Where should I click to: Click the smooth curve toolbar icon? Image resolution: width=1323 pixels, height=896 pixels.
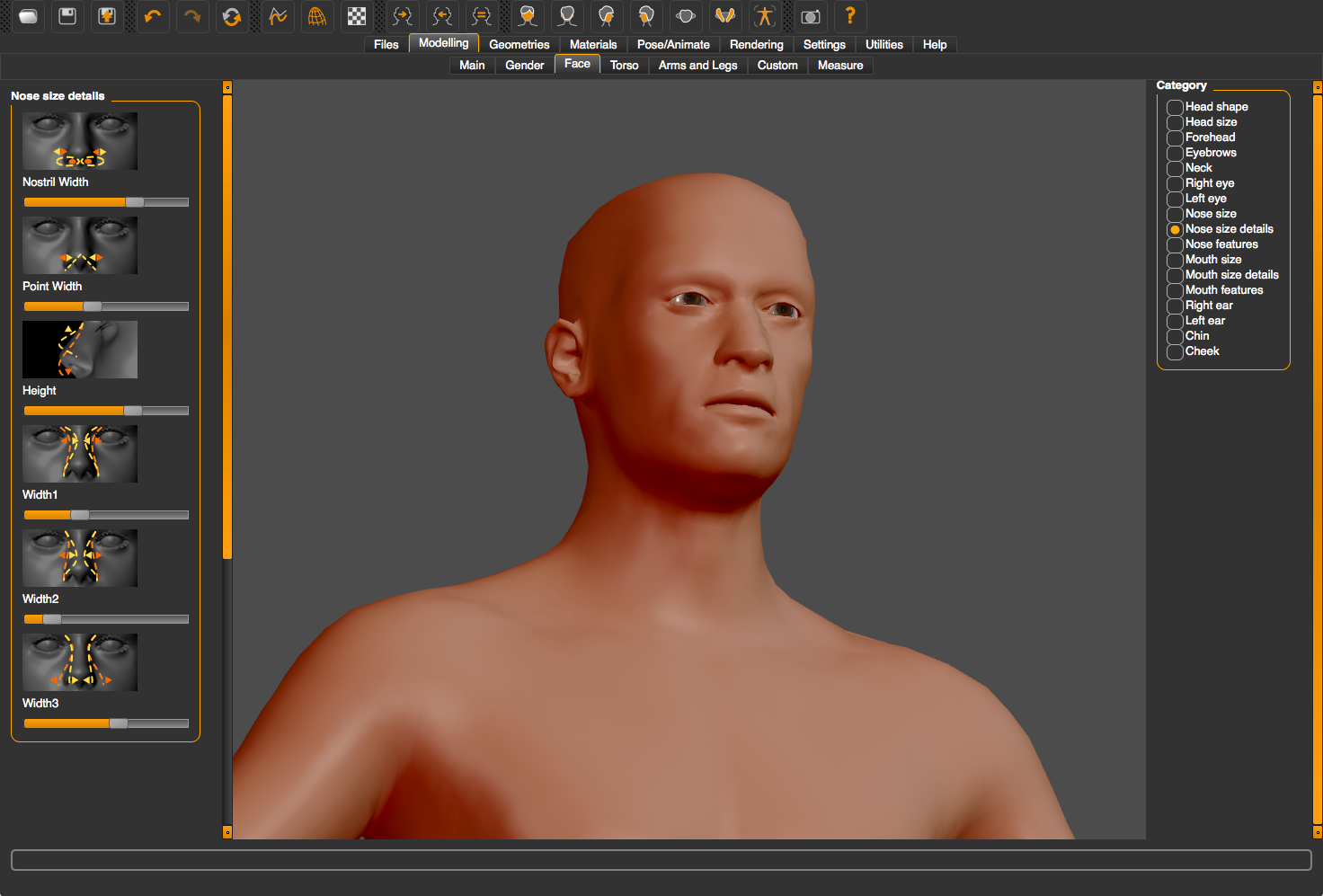[x=278, y=16]
